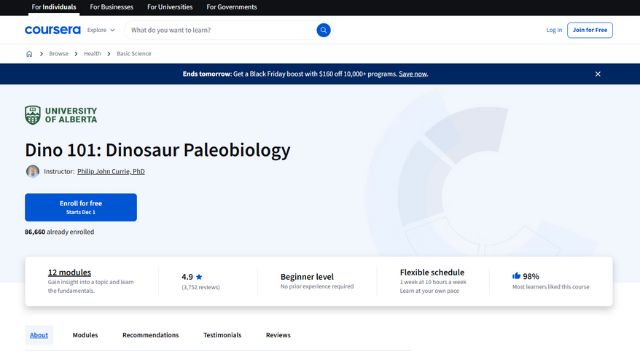Viewport: 640px width, 360px height.
Task: Open Health breadcrumb link
Action: 92,53
